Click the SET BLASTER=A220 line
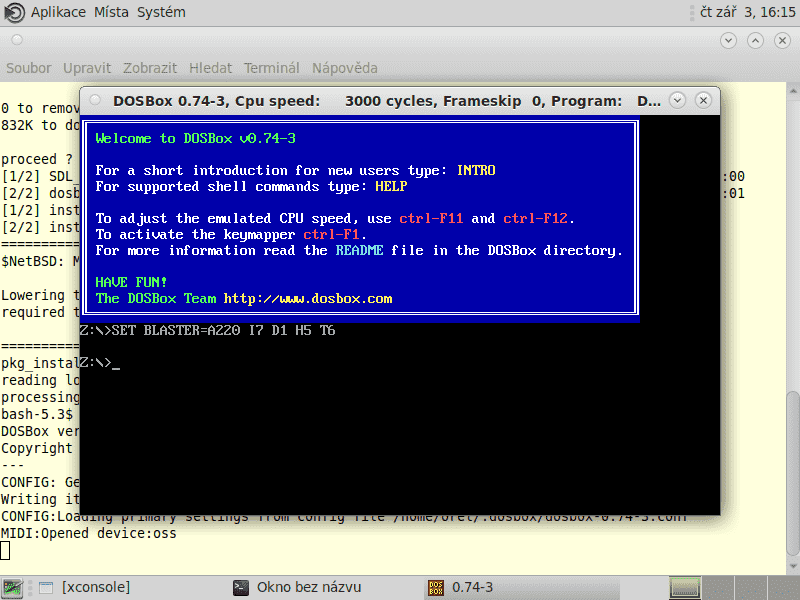The image size is (800, 600). pos(208,331)
